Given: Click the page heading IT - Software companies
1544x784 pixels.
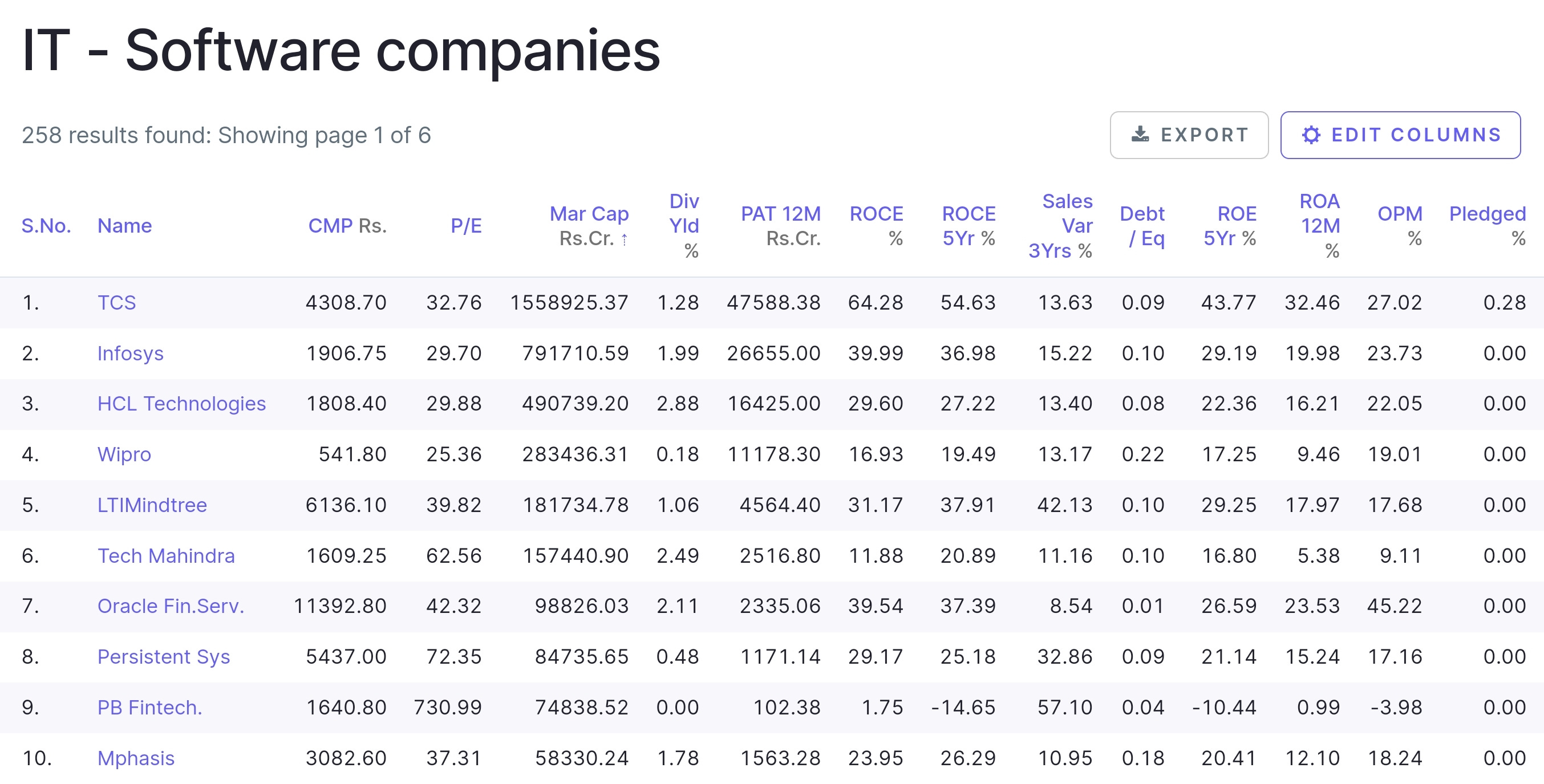Looking at the screenshot, I should coord(341,51).
